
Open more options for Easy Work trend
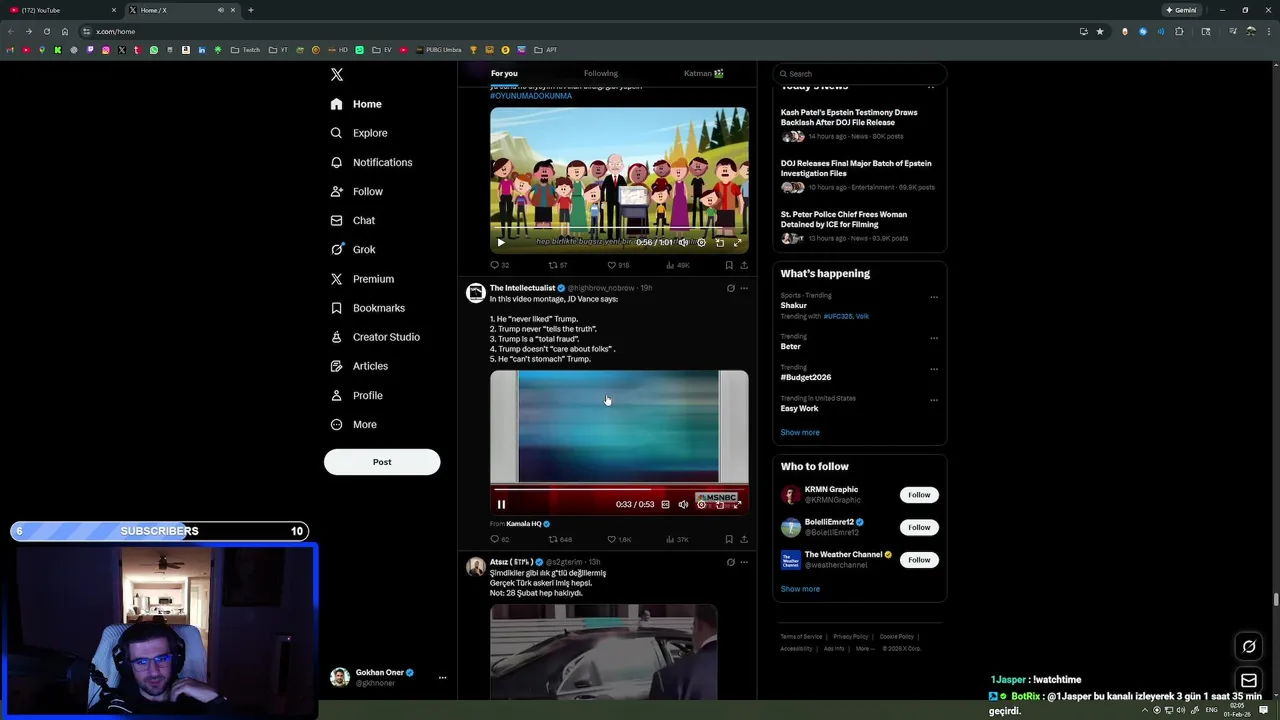tap(934, 400)
